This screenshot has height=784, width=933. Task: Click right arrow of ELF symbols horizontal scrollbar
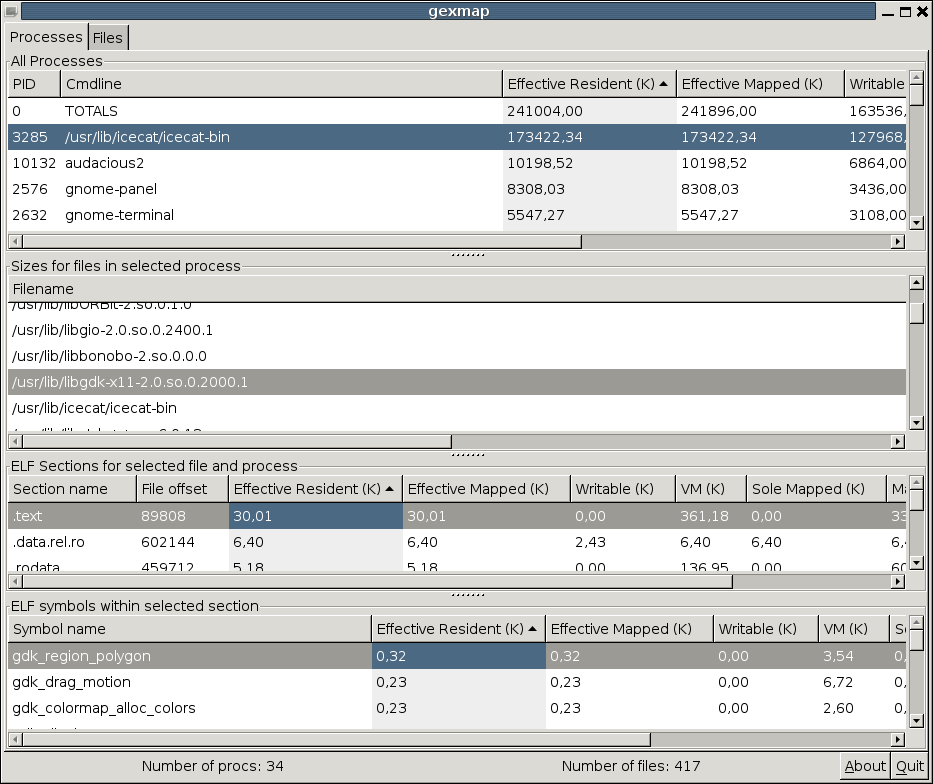click(x=898, y=739)
